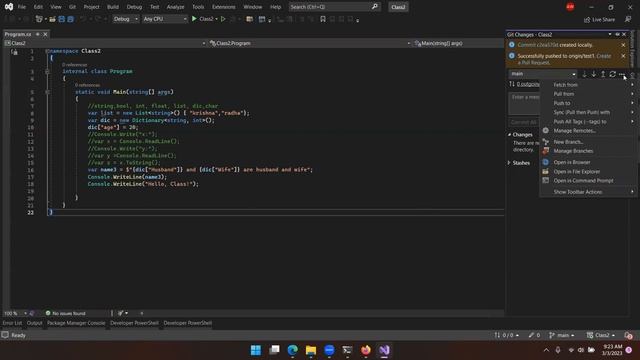This screenshot has height=360, width=640.
Task: Click the ellipsis more-actions icon in Git Changes
Action: coord(622,74)
